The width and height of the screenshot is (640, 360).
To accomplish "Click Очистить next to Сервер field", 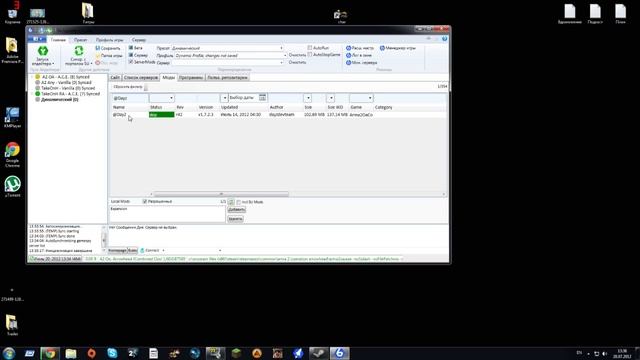I will point(297,62).
